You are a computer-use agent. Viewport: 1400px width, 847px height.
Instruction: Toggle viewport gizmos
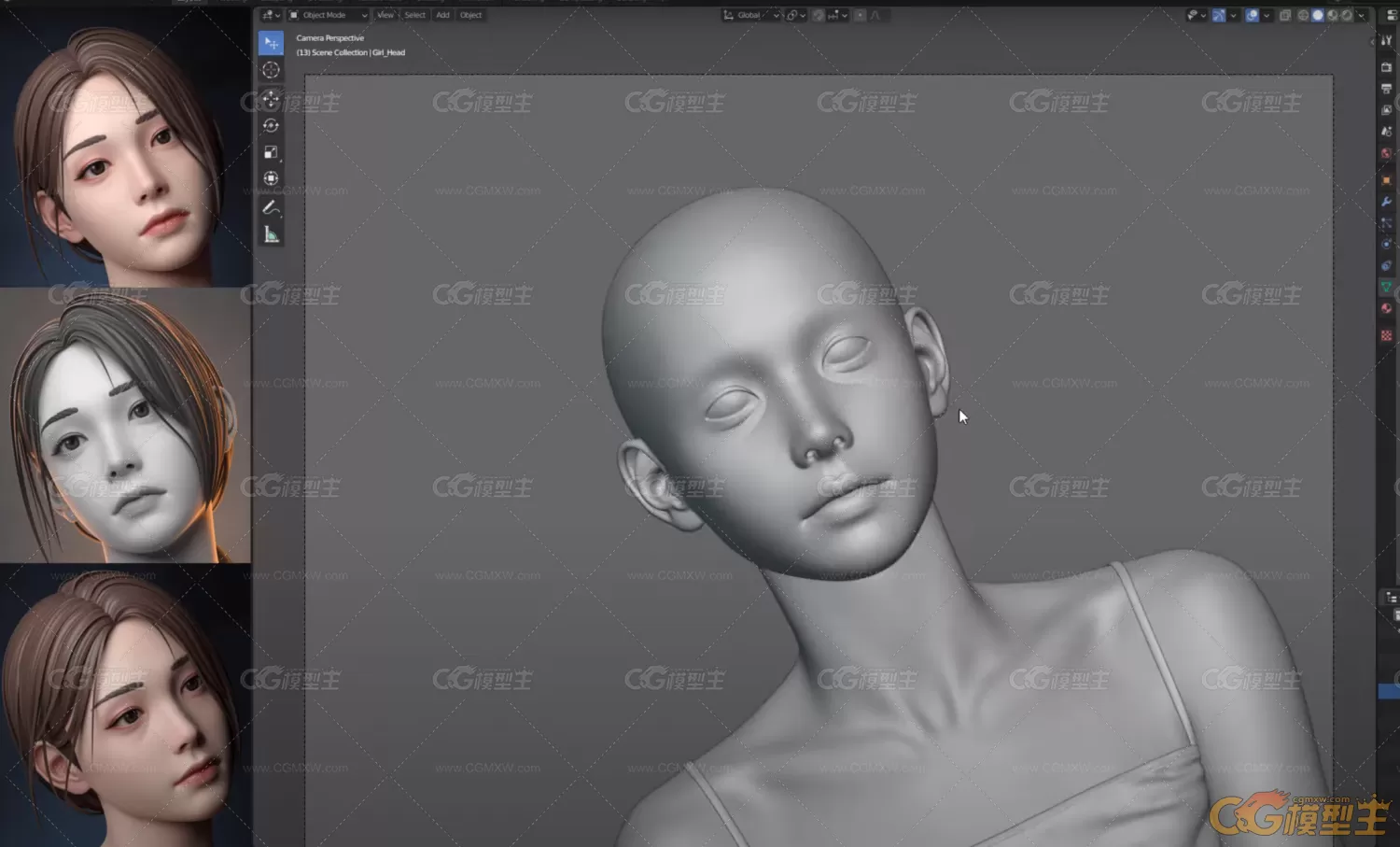pyautogui.click(x=1219, y=15)
